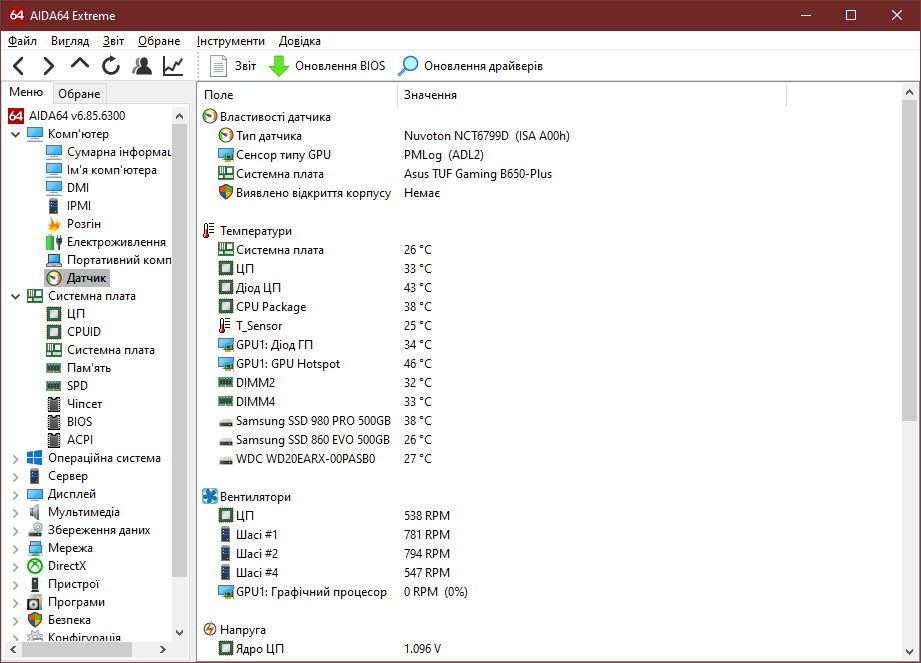Click the SPD memory icon
921x663 pixels.
(x=54, y=386)
